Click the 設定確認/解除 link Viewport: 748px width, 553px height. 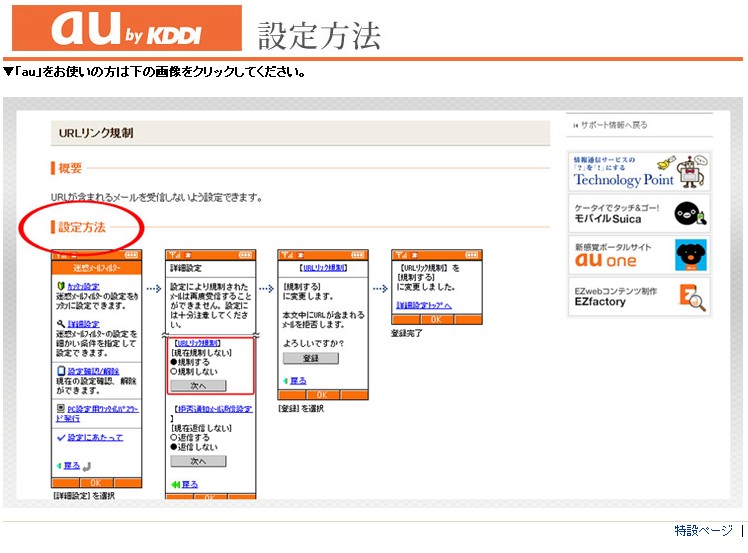[x=92, y=370]
